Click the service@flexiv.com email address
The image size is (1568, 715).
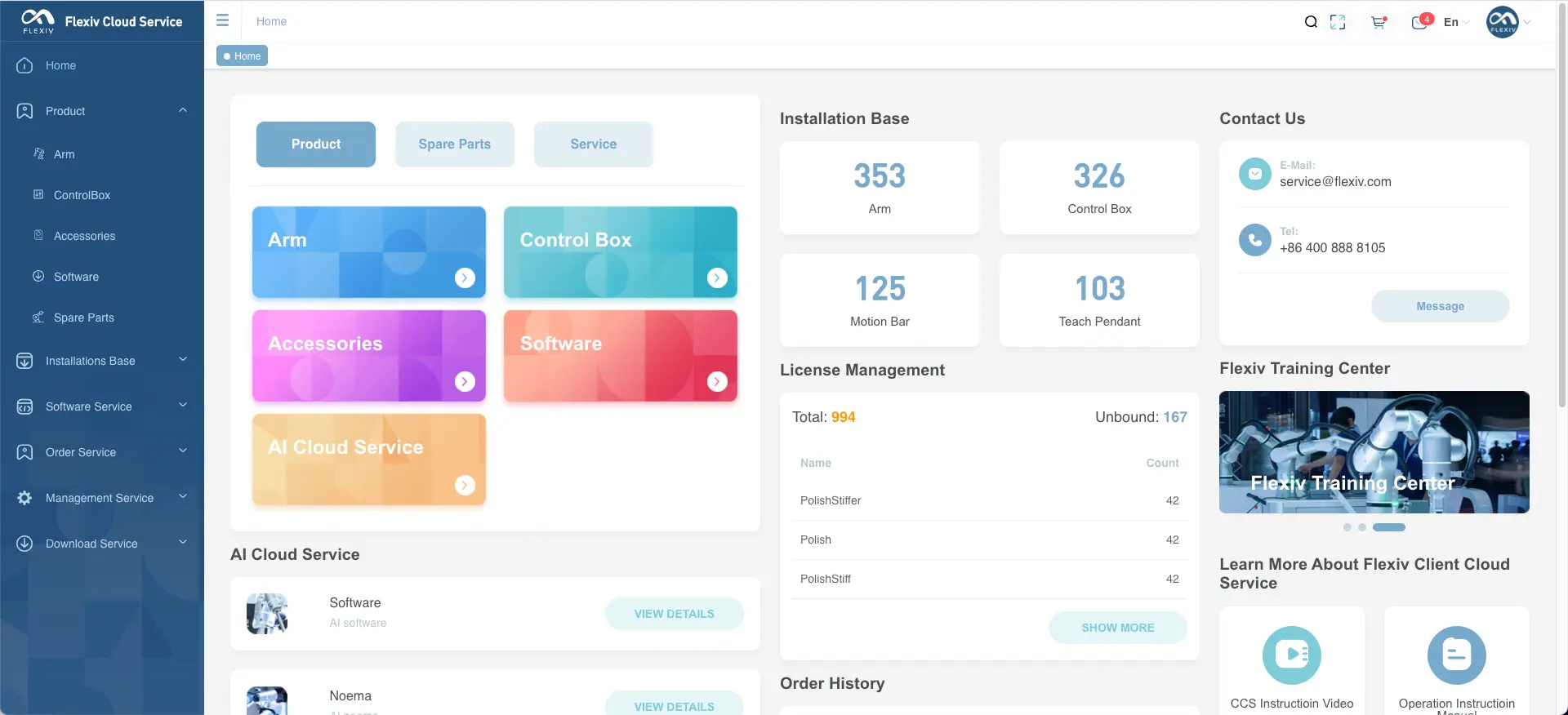[x=1335, y=182]
